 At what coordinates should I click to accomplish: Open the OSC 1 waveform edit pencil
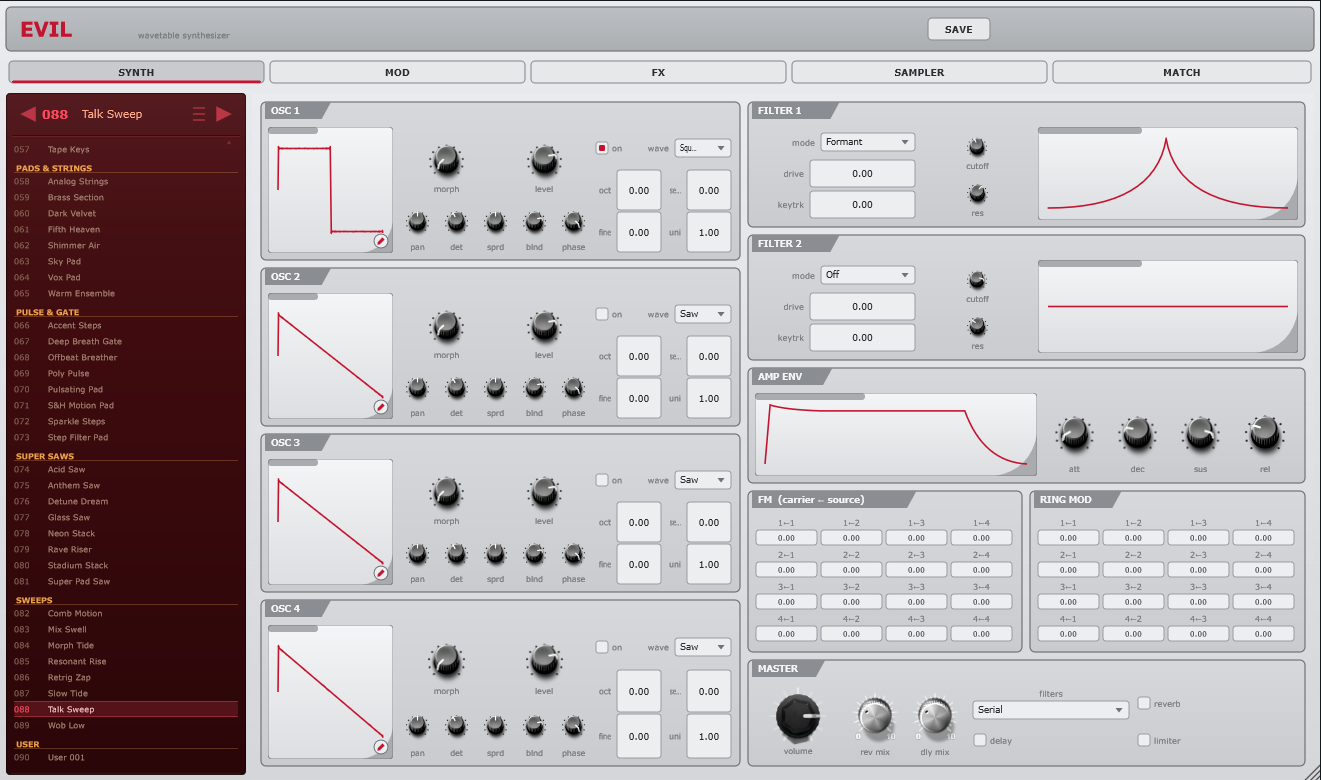pyautogui.click(x=381, y=241)
